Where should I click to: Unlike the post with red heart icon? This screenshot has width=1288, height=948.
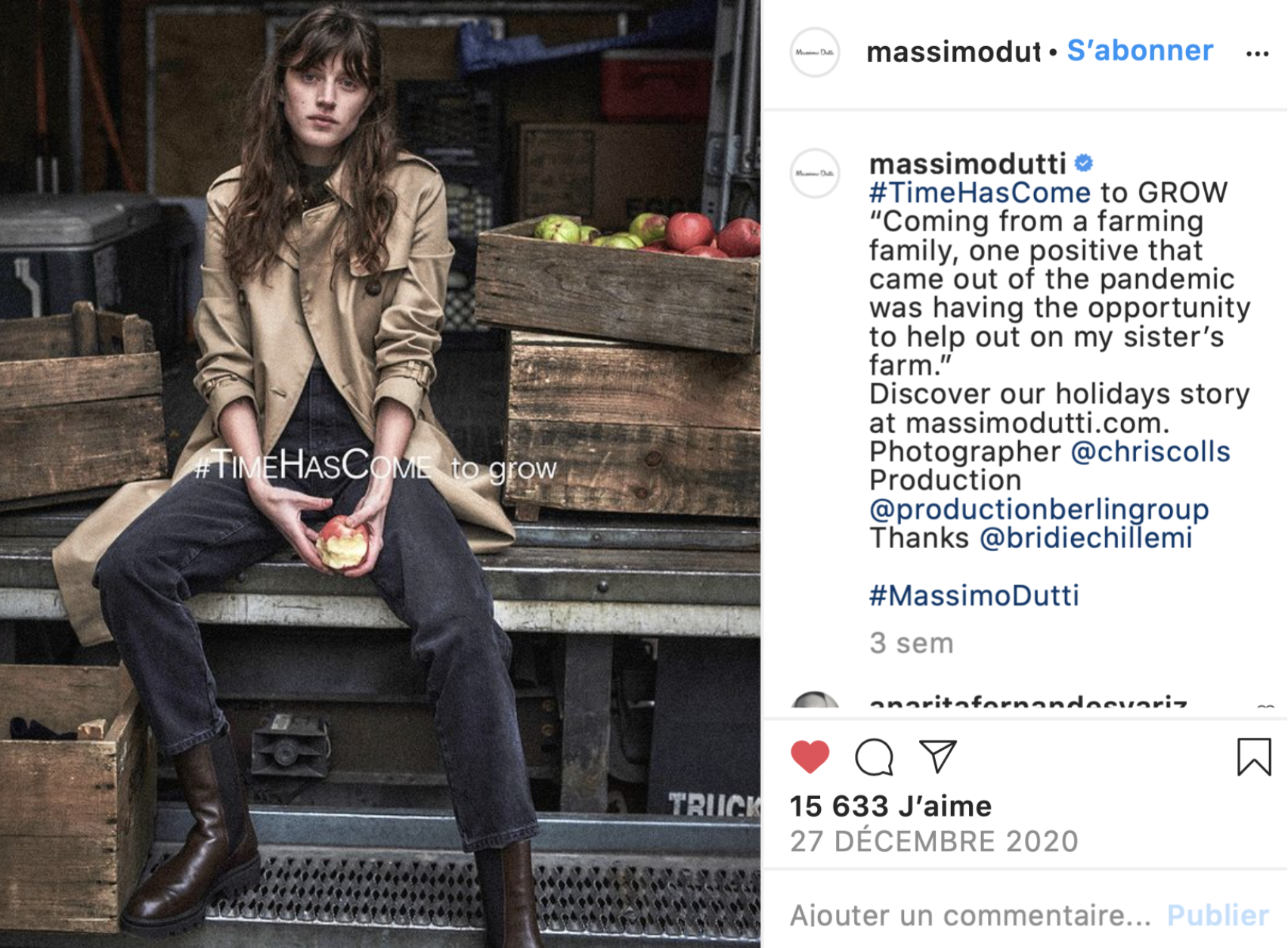[810, 757]
